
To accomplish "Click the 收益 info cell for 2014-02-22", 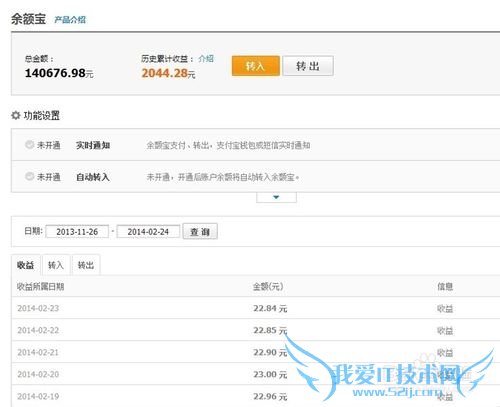I will (x=445, y=331).
